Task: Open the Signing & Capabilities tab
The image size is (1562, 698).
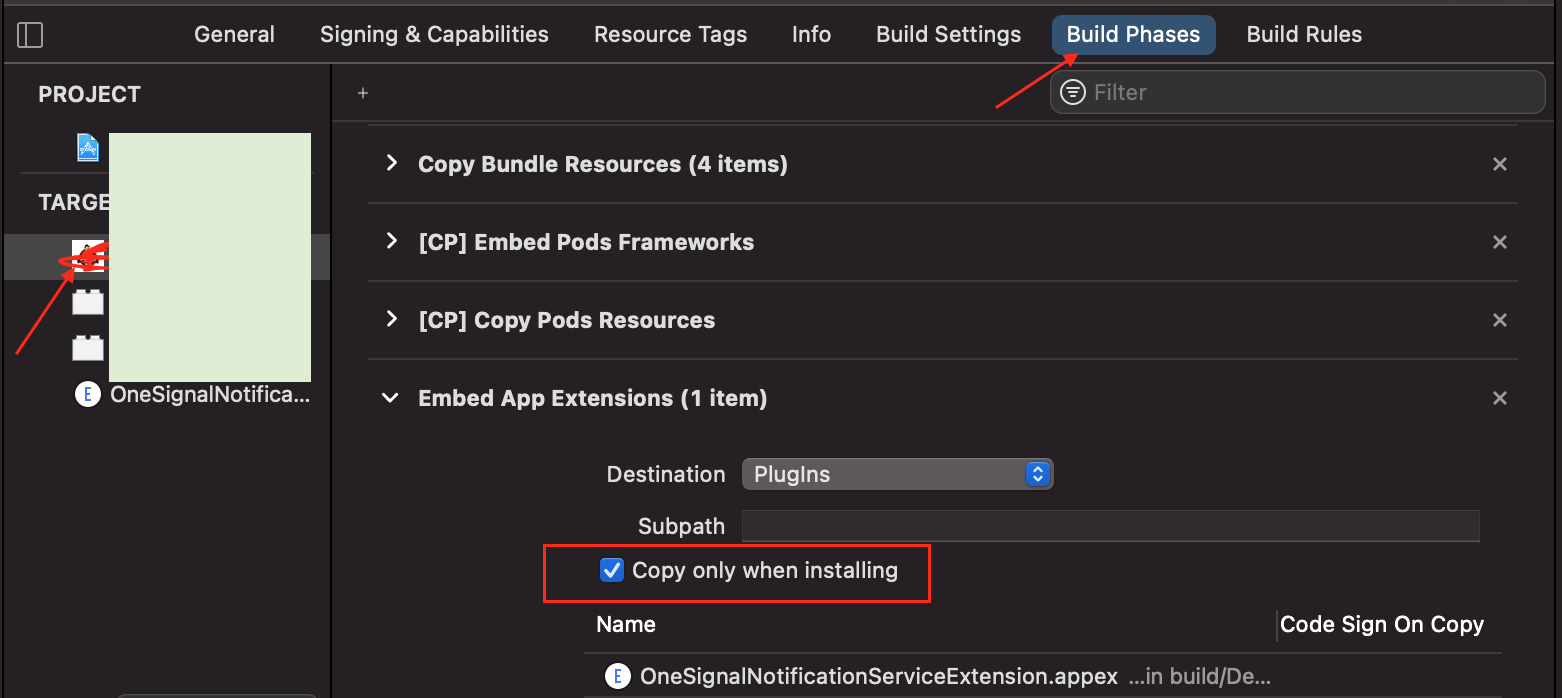Action: tap(434, 34)
